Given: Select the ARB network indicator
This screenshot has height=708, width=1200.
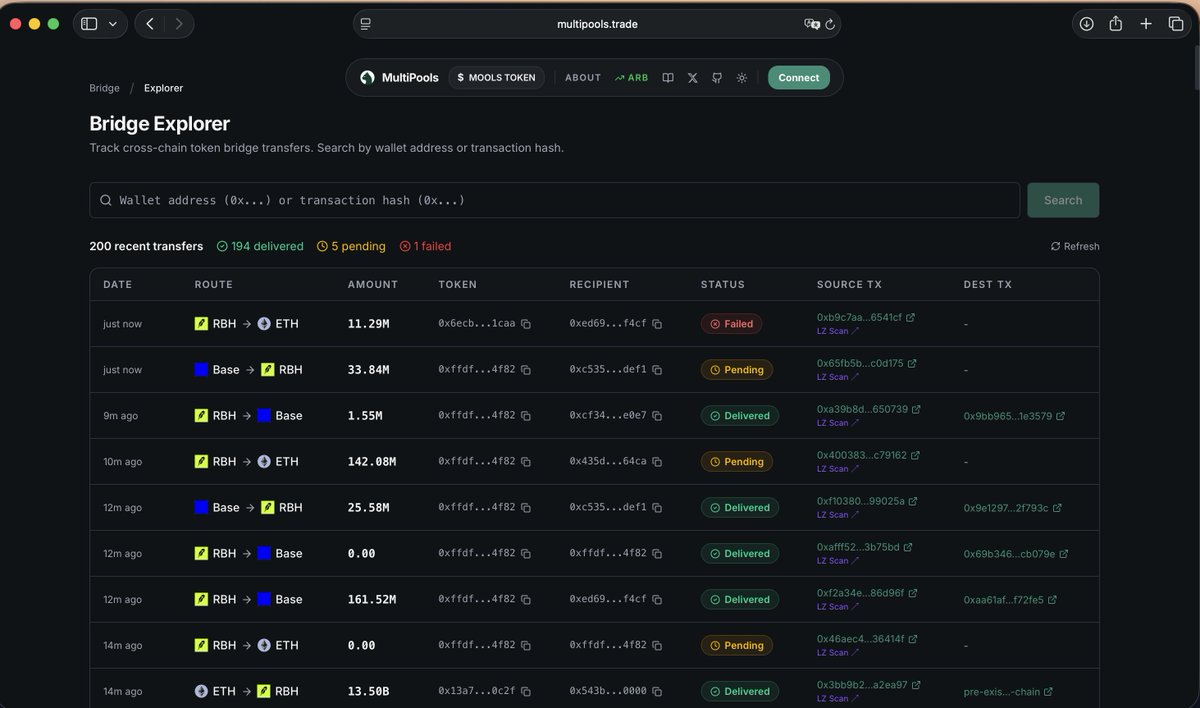Looking at the screenshot, I should click(x=632, y=77).
